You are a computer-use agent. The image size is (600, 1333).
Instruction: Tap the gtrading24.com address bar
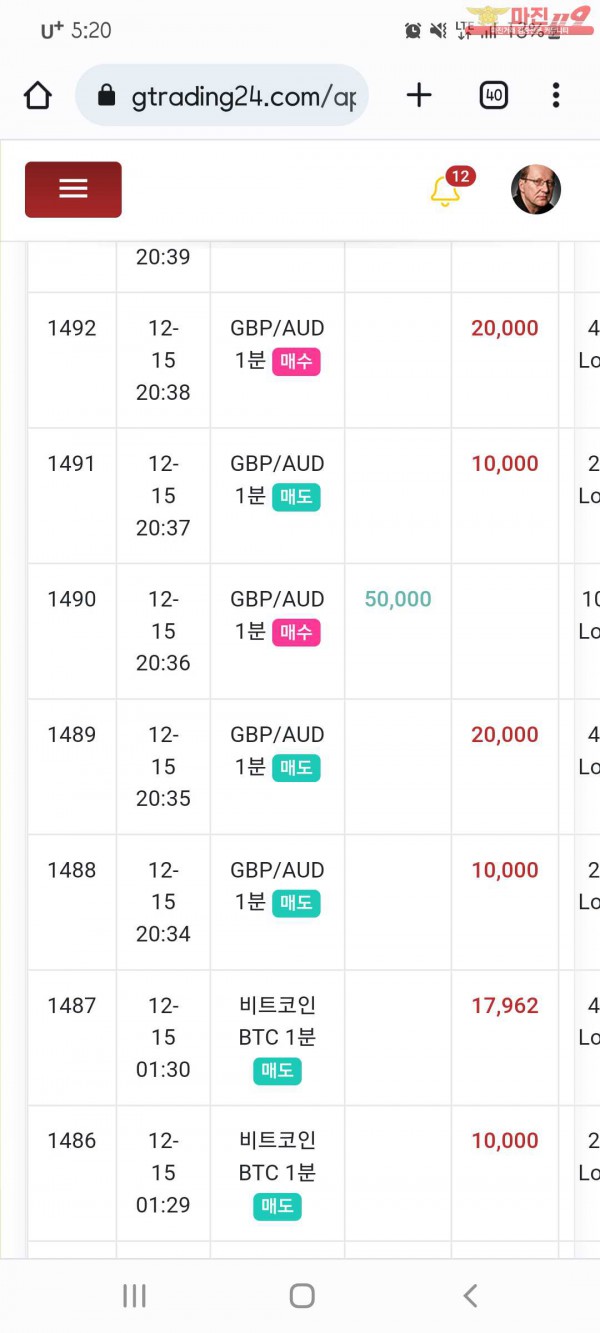(x=222, y=95)
